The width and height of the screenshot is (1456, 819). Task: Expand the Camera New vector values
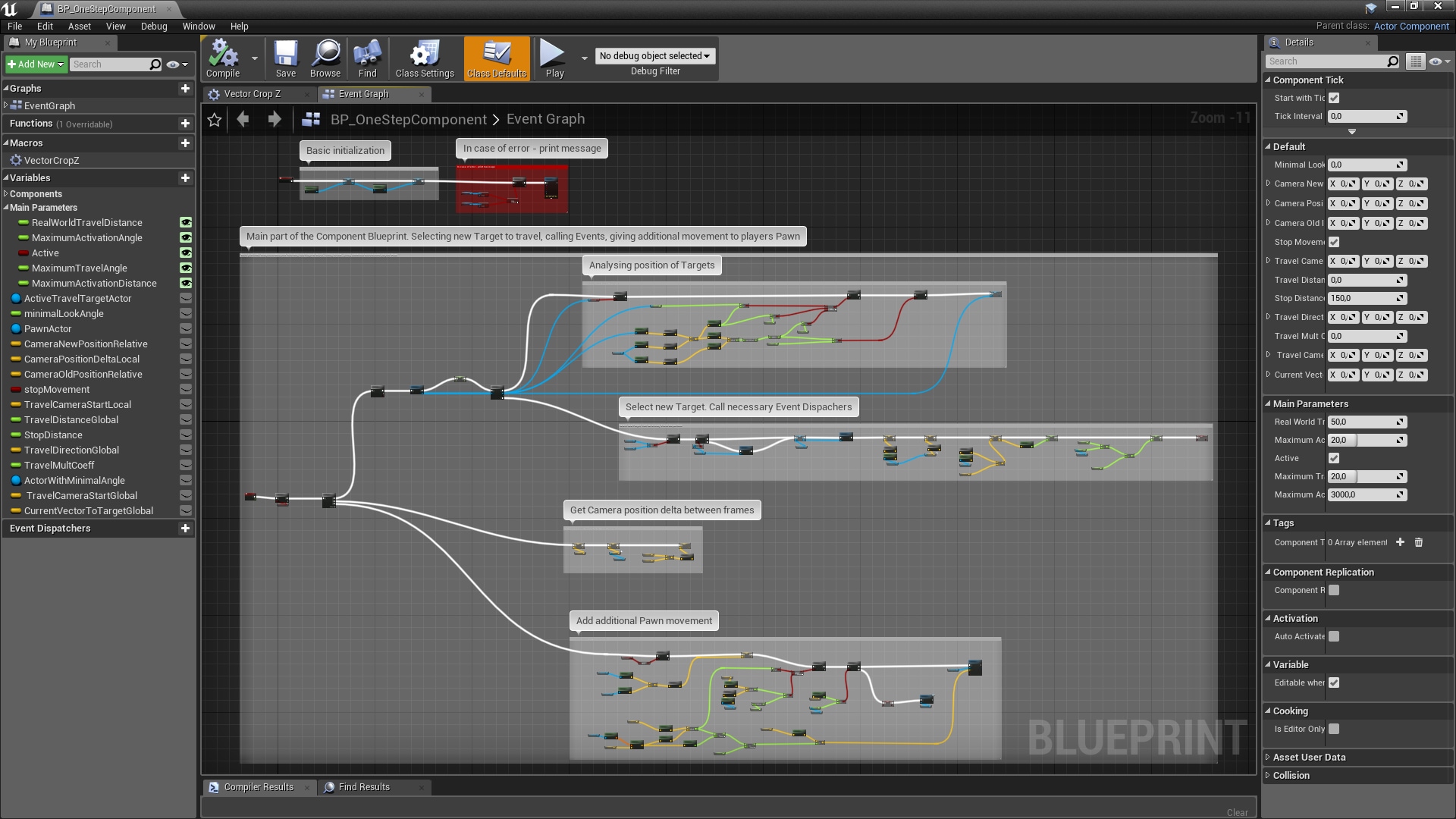click(x=1268, y=184)
